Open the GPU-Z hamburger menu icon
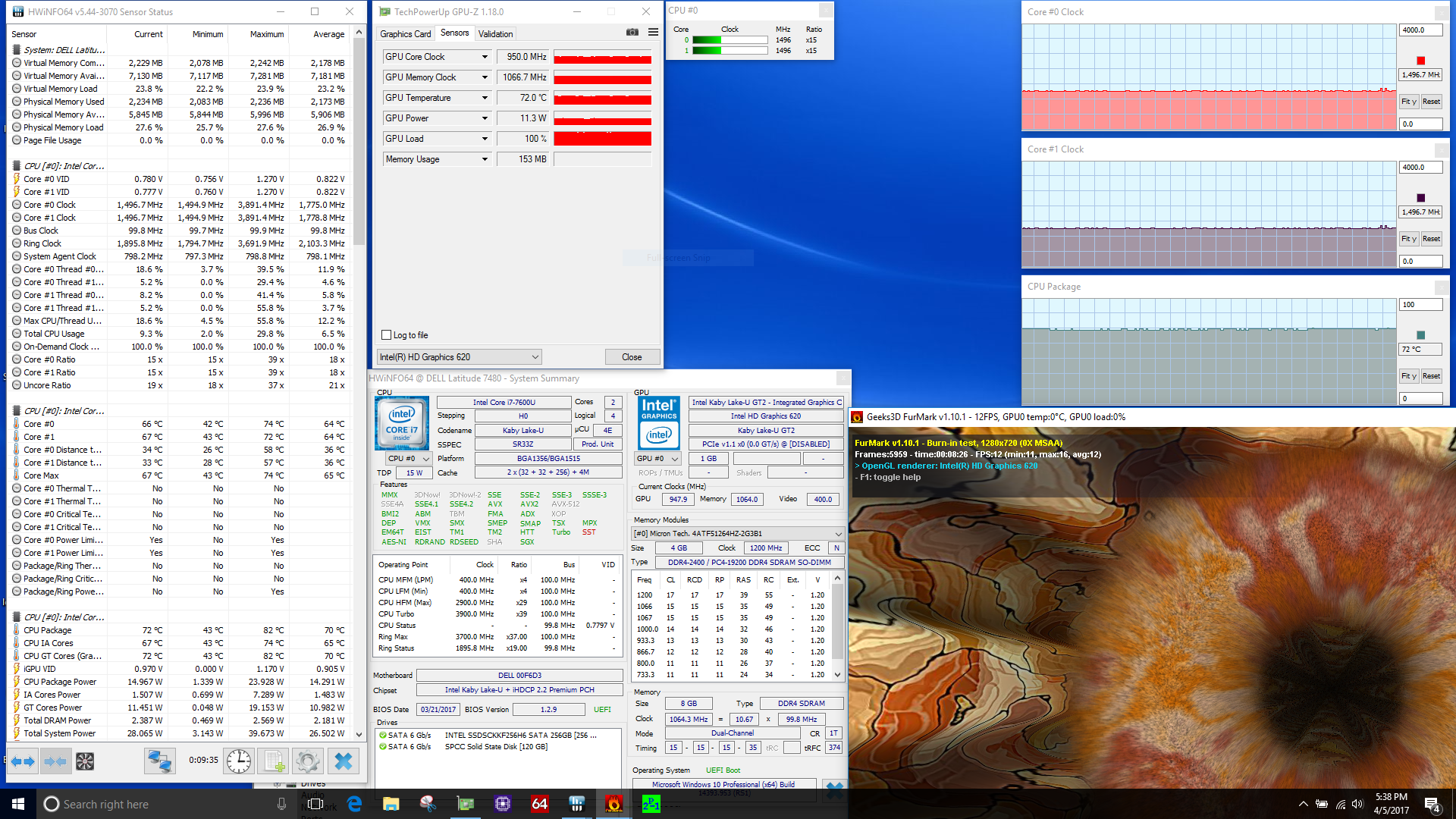1456x819 pixels. click(x=653, y=33)
